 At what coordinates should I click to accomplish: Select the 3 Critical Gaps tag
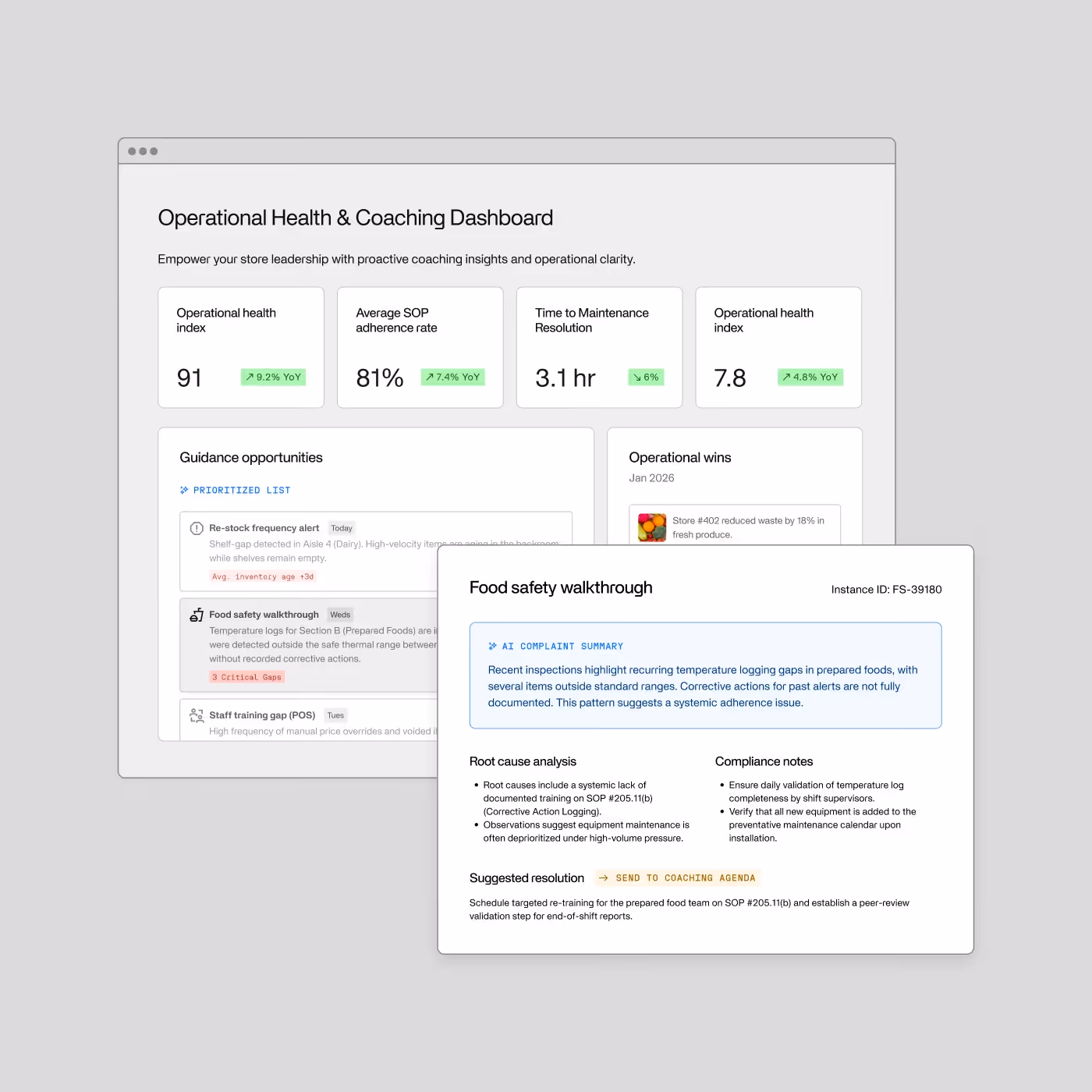(x=246, y=676)
